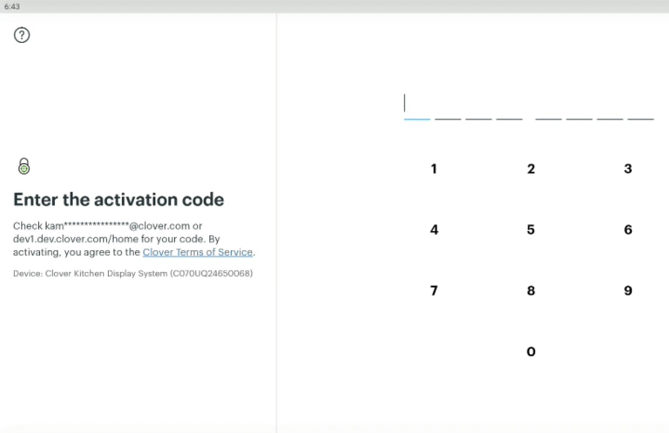Select keypad number 6
The width and height of the screenshot is (669, 433).
(x=628, y=230)
